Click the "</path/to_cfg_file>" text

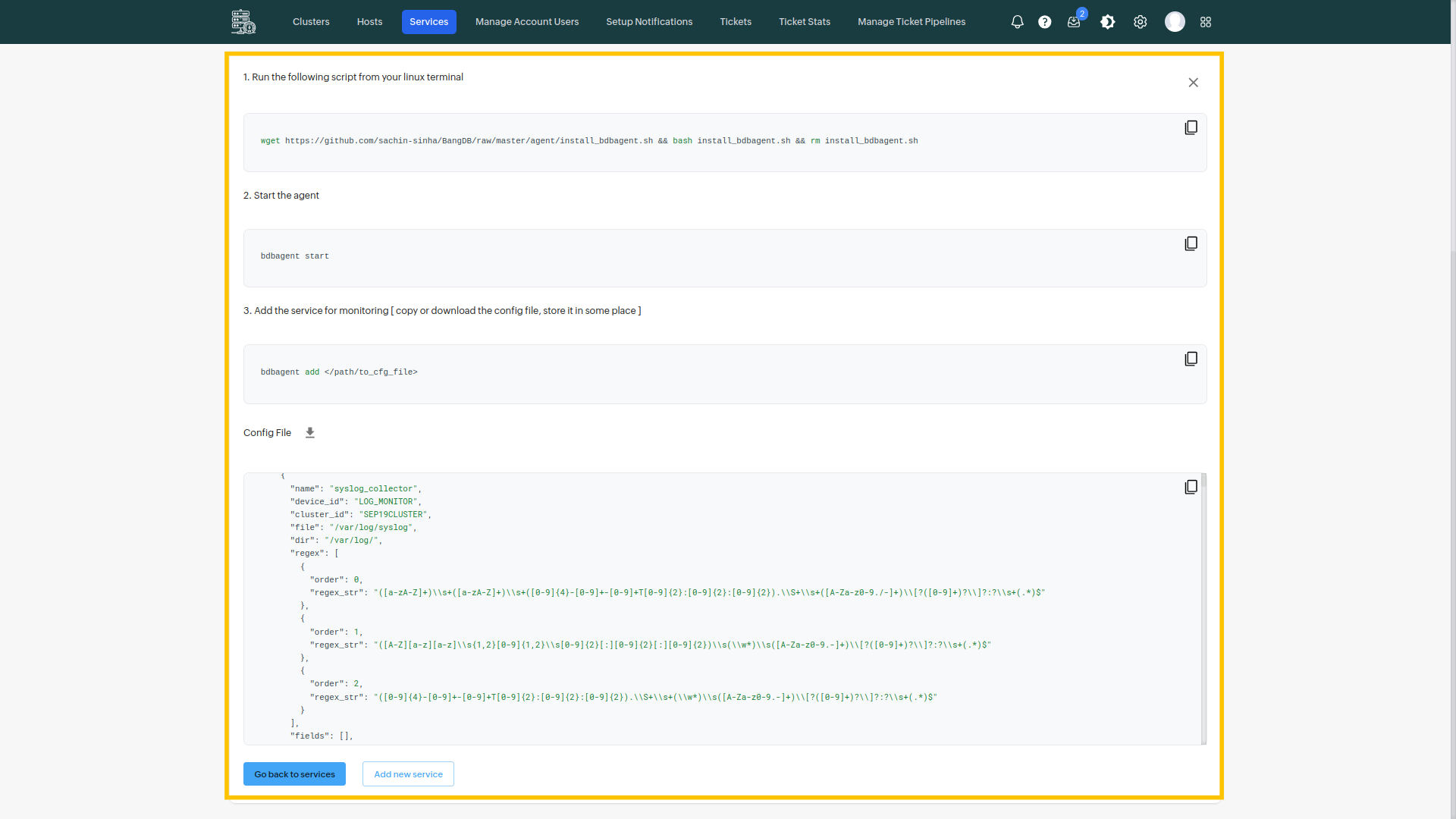371,372
